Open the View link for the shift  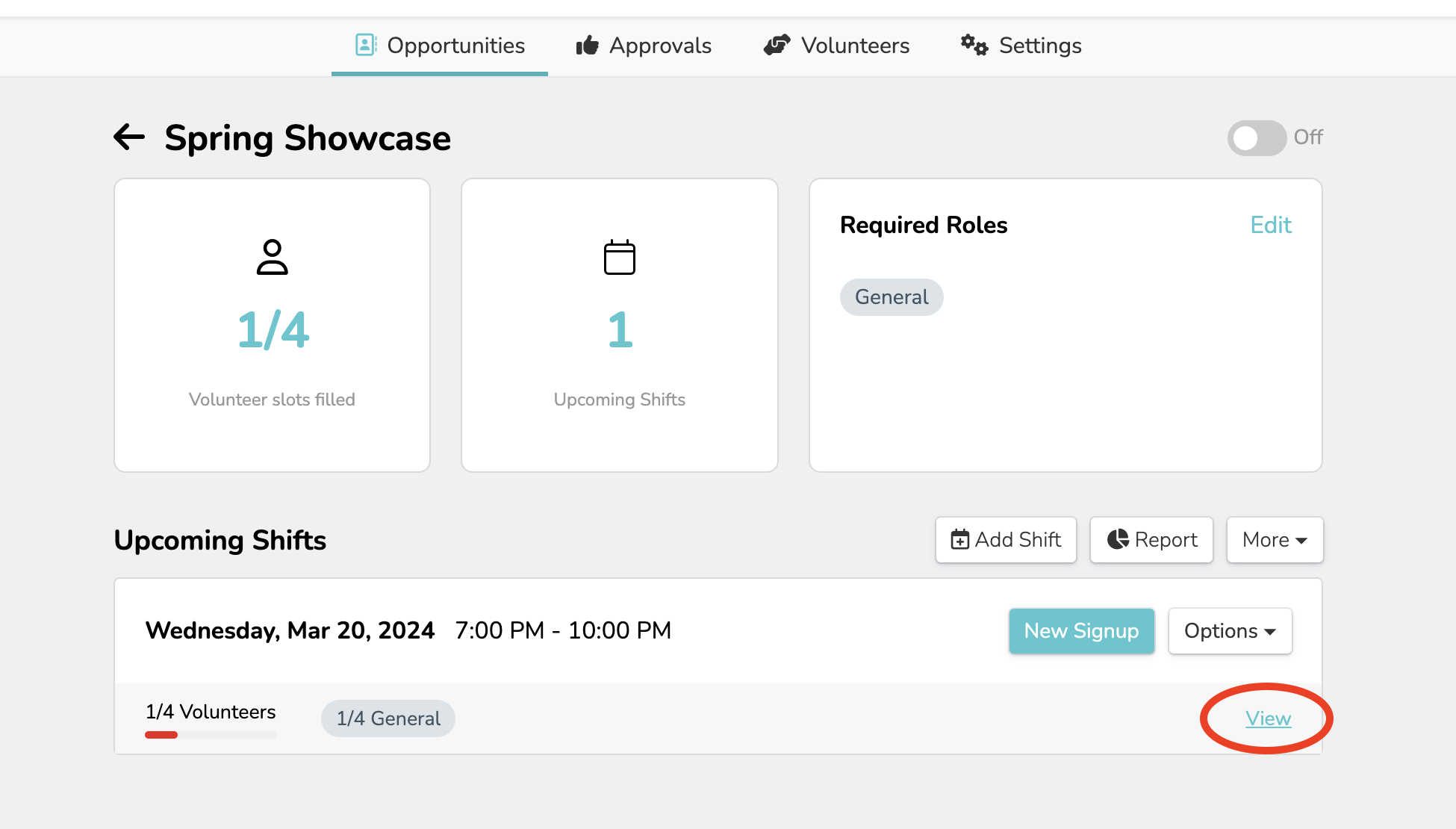[x=1268, y=718]
